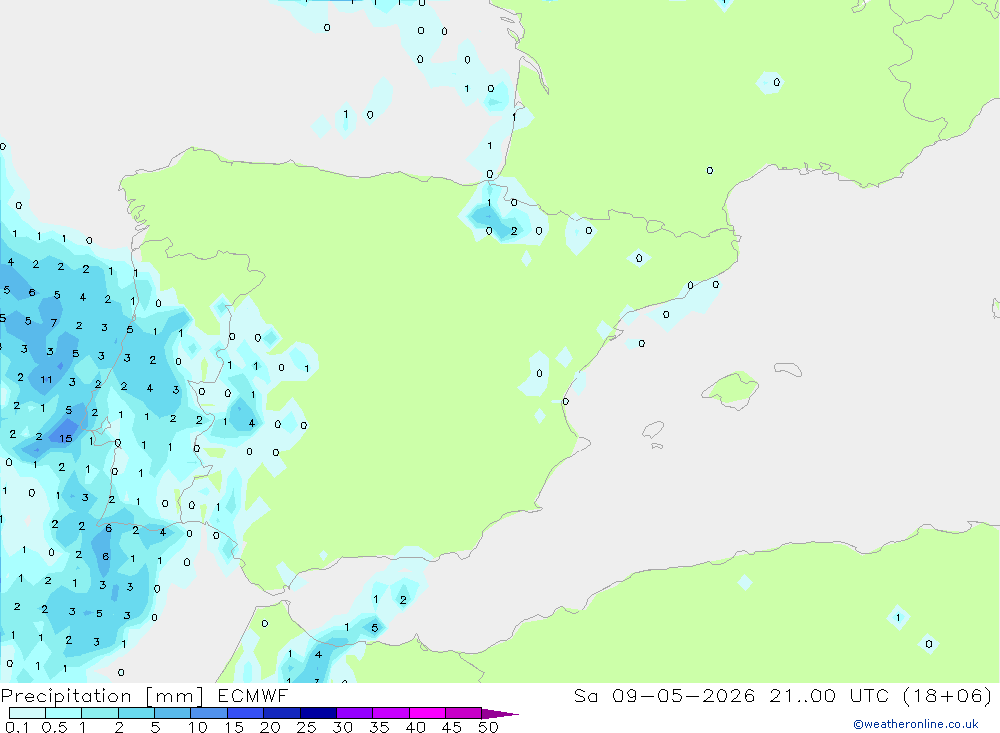Click the '25' legend scale label
The image size is (1000, 733).
(x=306, y=727)
